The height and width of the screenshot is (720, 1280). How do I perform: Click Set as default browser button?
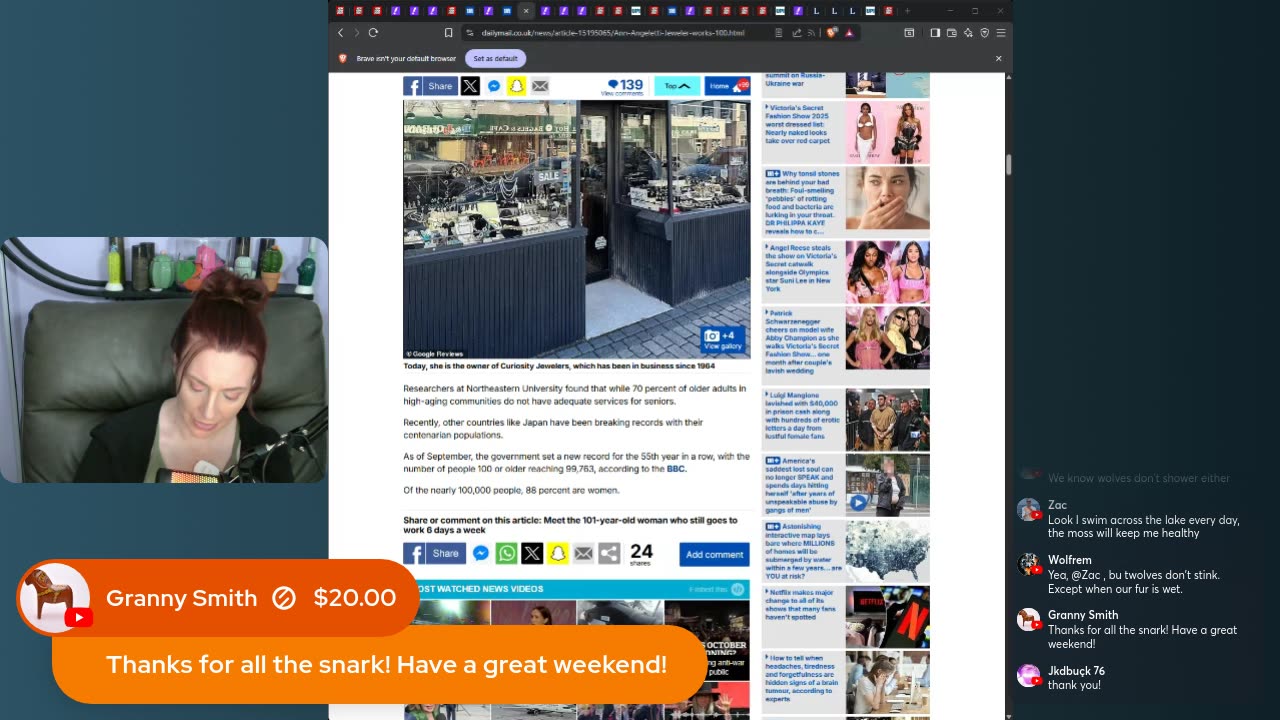(496, 58)
